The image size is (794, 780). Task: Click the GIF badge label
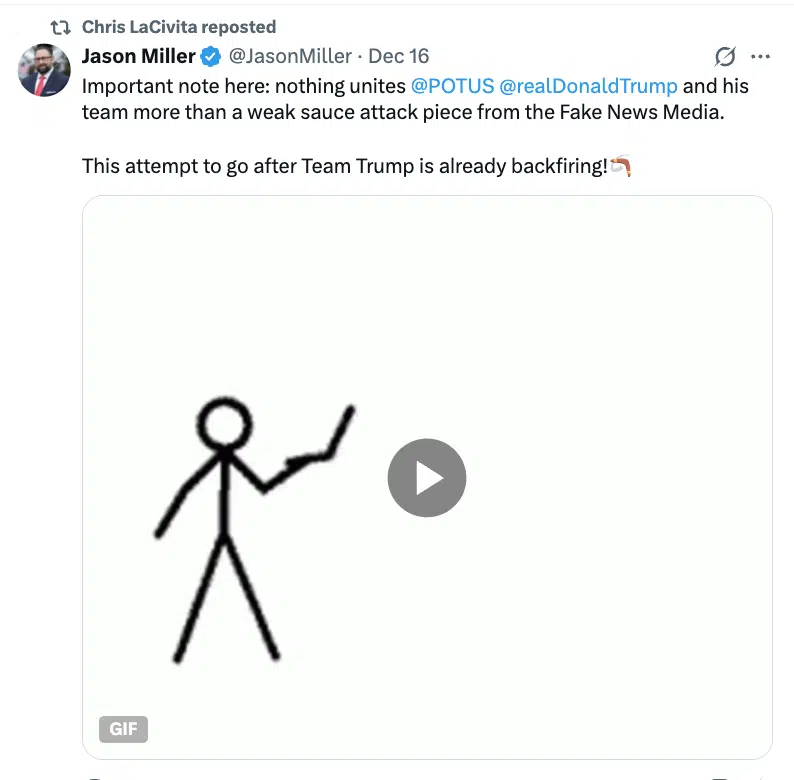click(123, 729)
